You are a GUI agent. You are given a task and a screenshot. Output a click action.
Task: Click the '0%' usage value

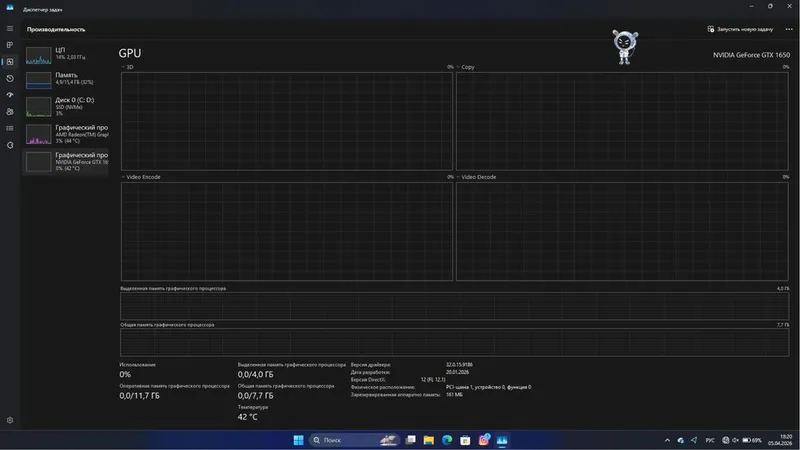(x=125, y=374)
